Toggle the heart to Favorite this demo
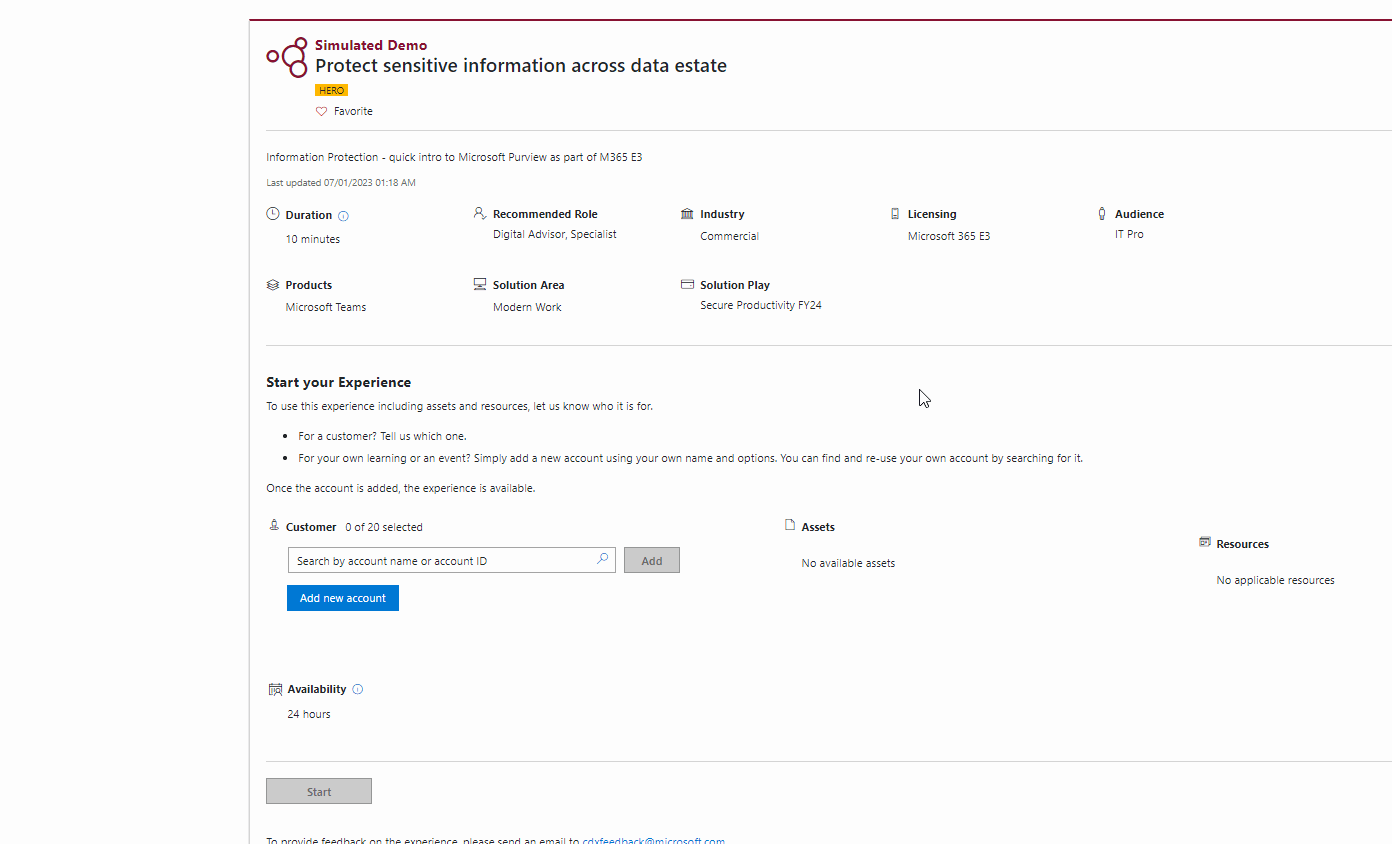1392x844 pixels. click(320, 111)
